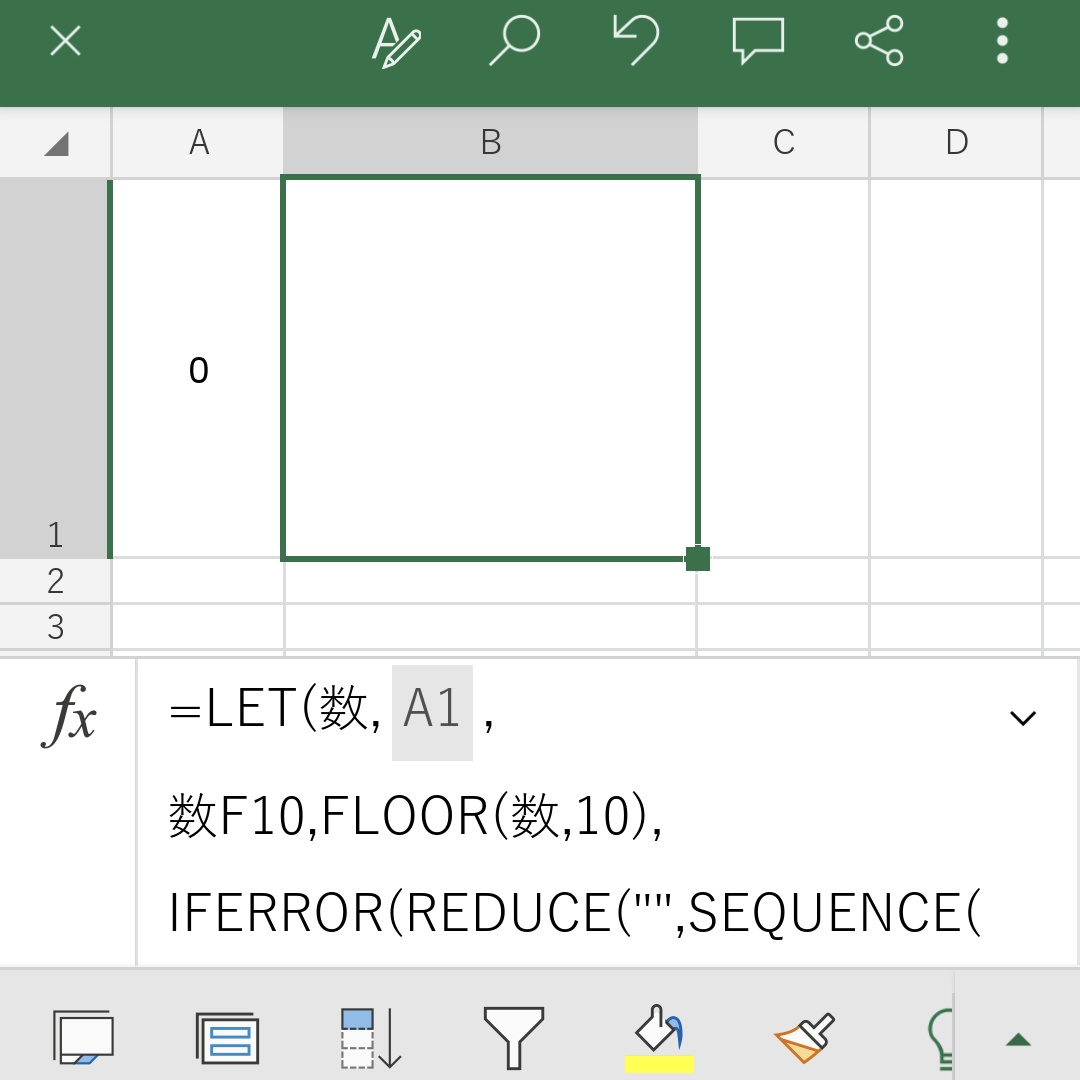Image resolution: width=1080 pixels, height=1080 pixels.
Task: Expand the ribbon with up arrow
Action: coord(1018,1040)
